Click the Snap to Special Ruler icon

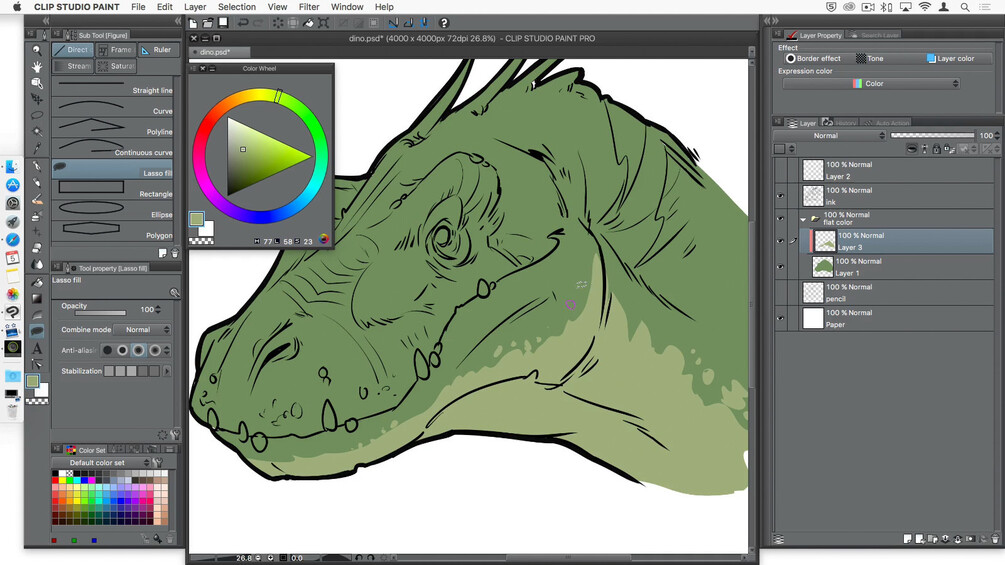click(408, 23)
